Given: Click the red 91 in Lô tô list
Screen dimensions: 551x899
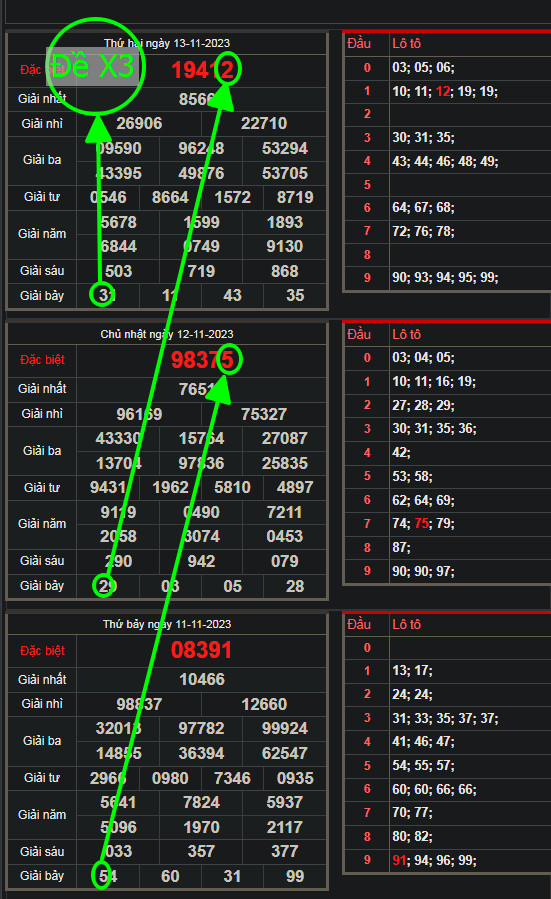Looking at the screenshot, I should click(399, 860).
